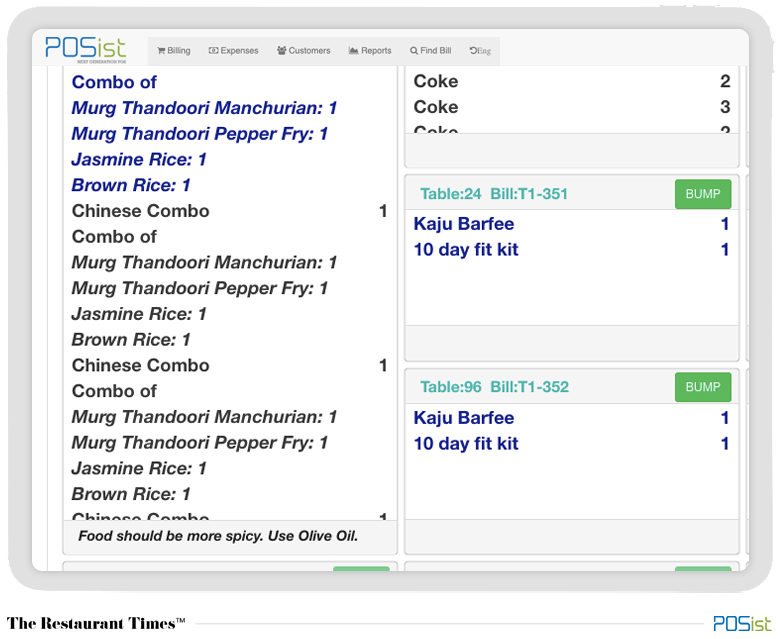Select the Table:24 Bill:T1-351 header
Image resolution: width=779 pixels, height=639 pixels.
[494, 194]
